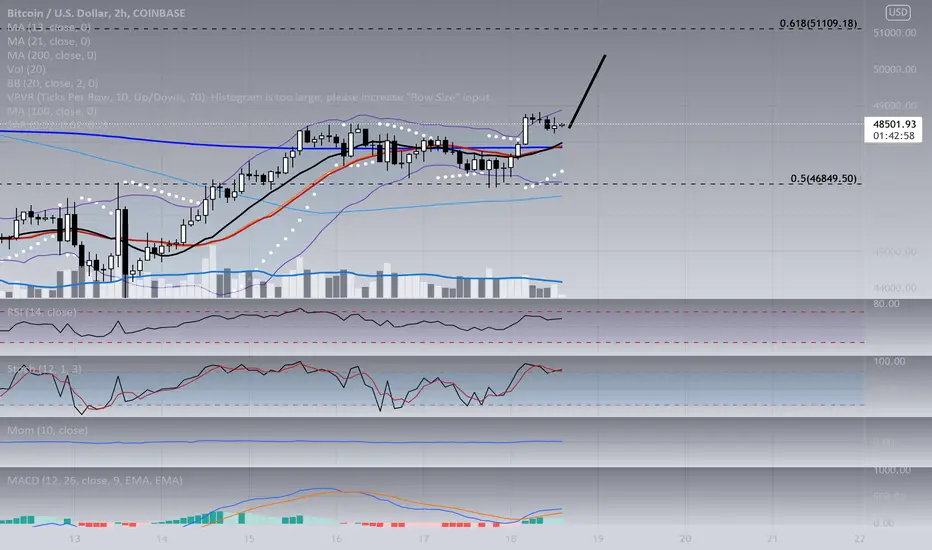Select the MA (200, close, 0) legend
Image resolution: width=932 pixels, height=550 pixels.
pyautogui.click(x=52, y=55)
